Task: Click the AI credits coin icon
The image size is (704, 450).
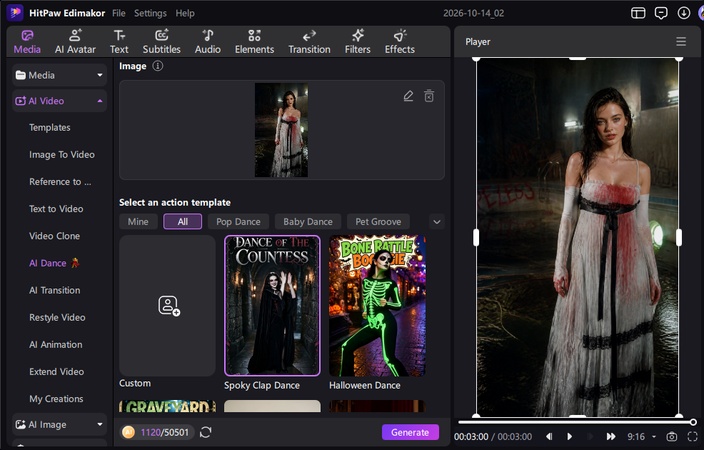Action: (x=128, y=432)
